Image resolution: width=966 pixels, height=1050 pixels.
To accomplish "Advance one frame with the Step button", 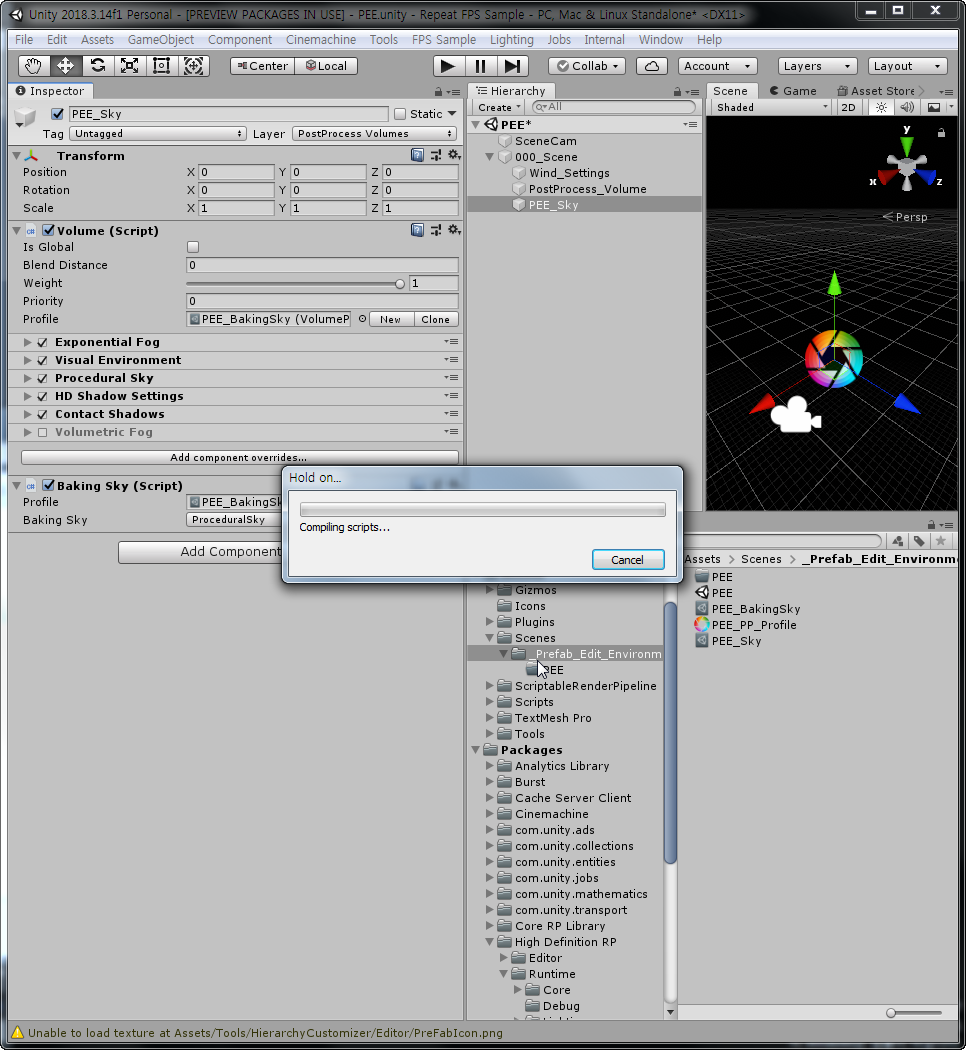I will click(513, 66).
